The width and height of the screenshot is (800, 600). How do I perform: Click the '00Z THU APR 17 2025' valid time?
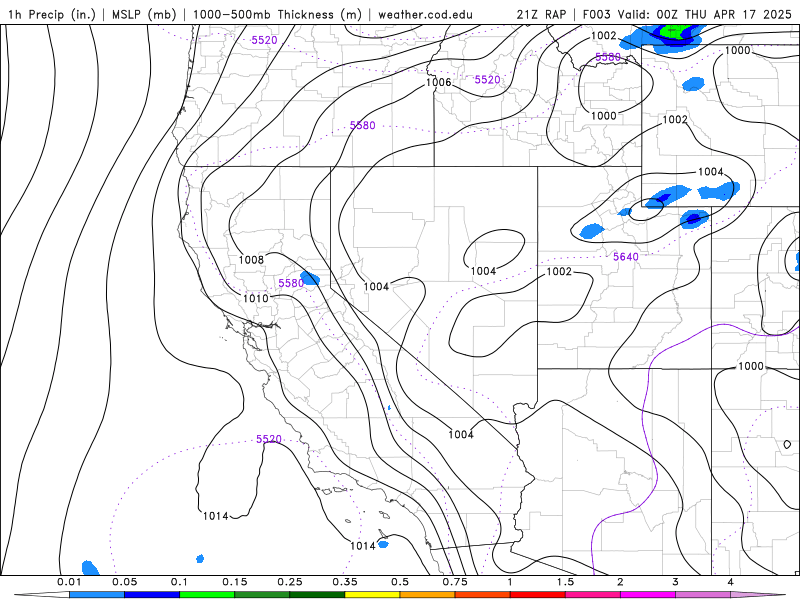724,14
